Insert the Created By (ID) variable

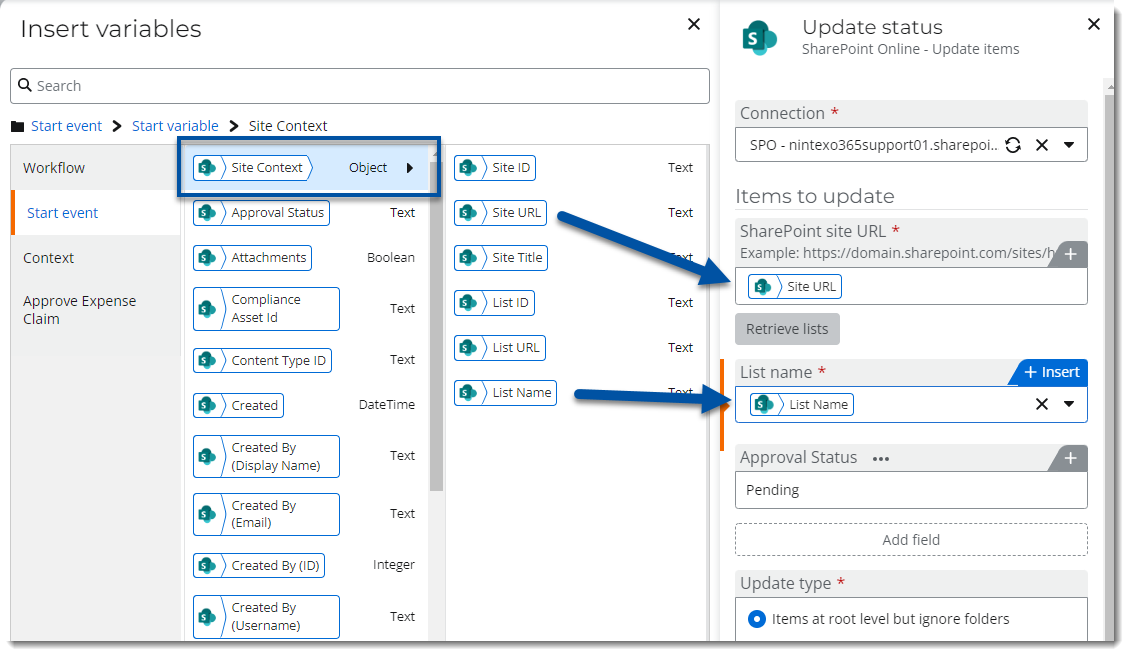(258, 565)
